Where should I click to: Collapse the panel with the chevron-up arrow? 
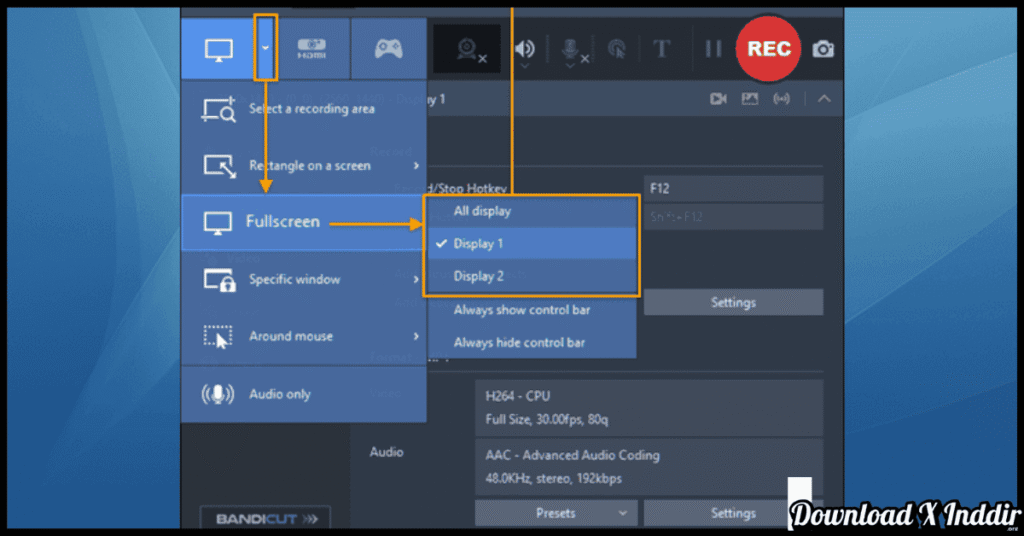(x=824, y=99)
